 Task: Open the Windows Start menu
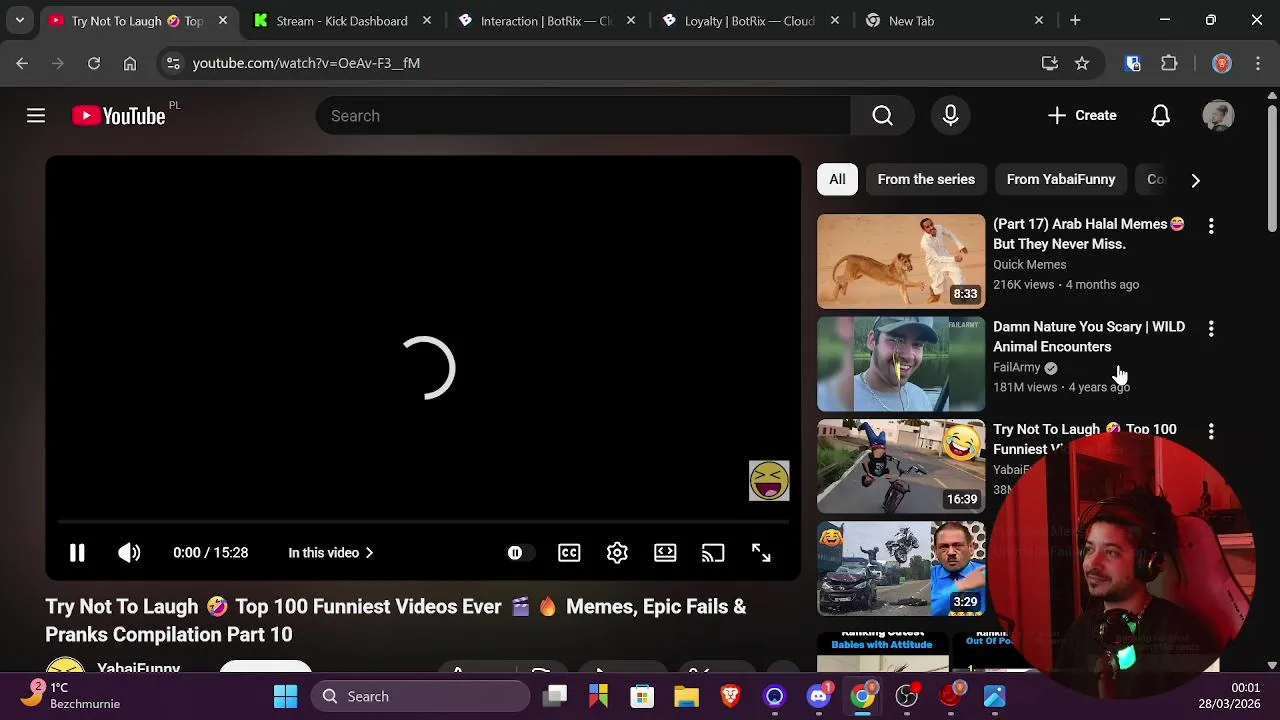pos(285,696)
